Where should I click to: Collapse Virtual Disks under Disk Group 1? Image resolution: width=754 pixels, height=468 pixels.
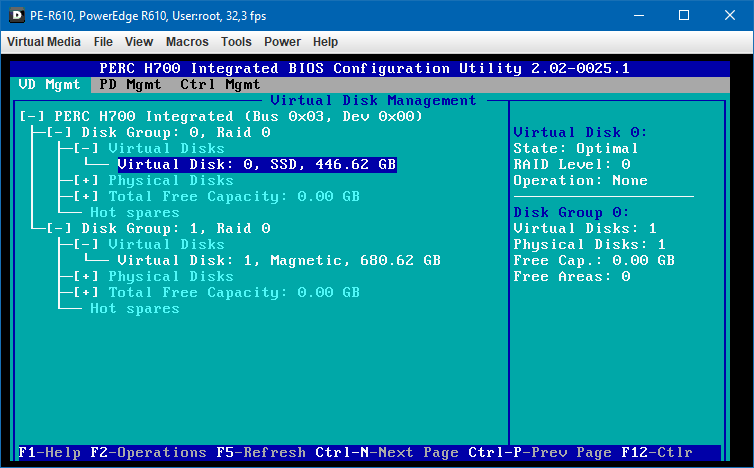click(86, 244)
